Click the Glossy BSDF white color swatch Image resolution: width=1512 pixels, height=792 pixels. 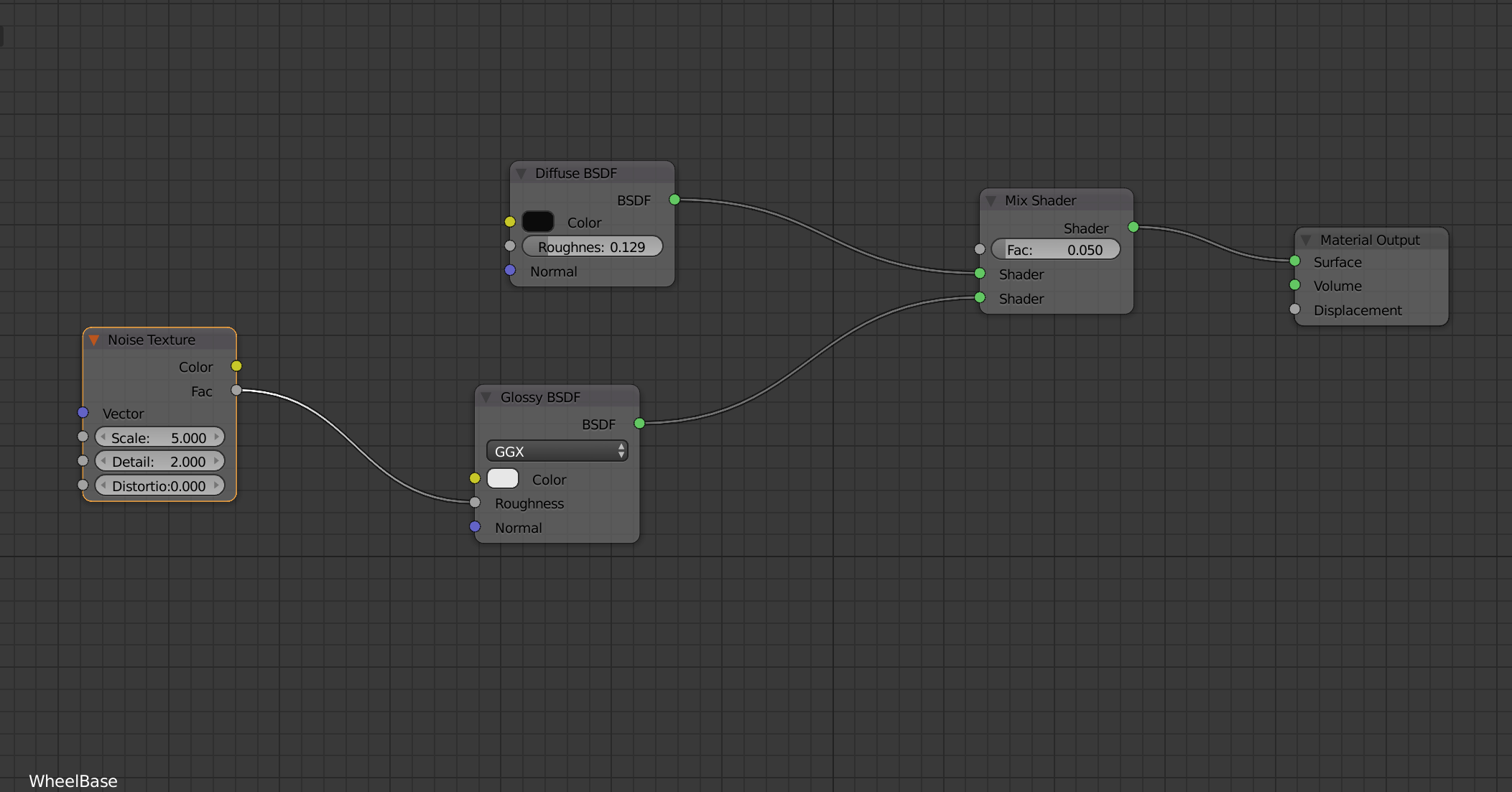click(x=503, y=479)
